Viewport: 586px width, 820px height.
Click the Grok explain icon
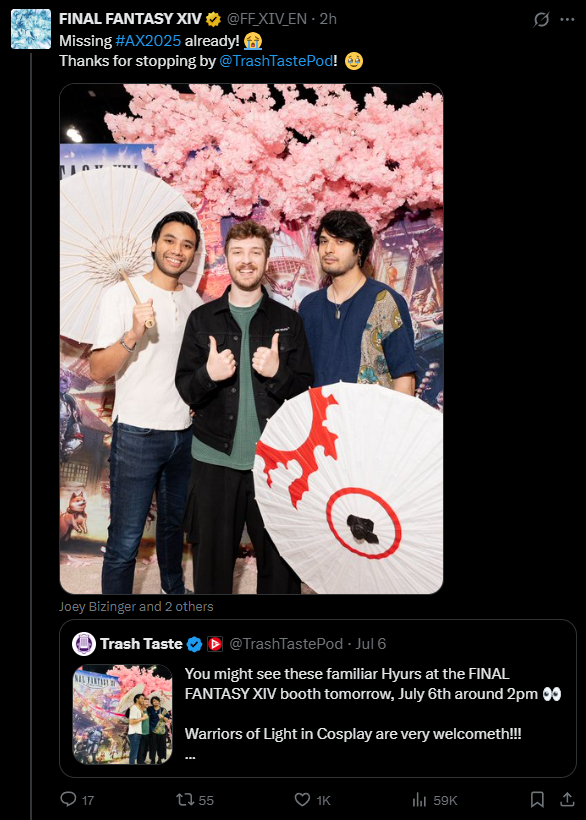(x=542, y=20)
